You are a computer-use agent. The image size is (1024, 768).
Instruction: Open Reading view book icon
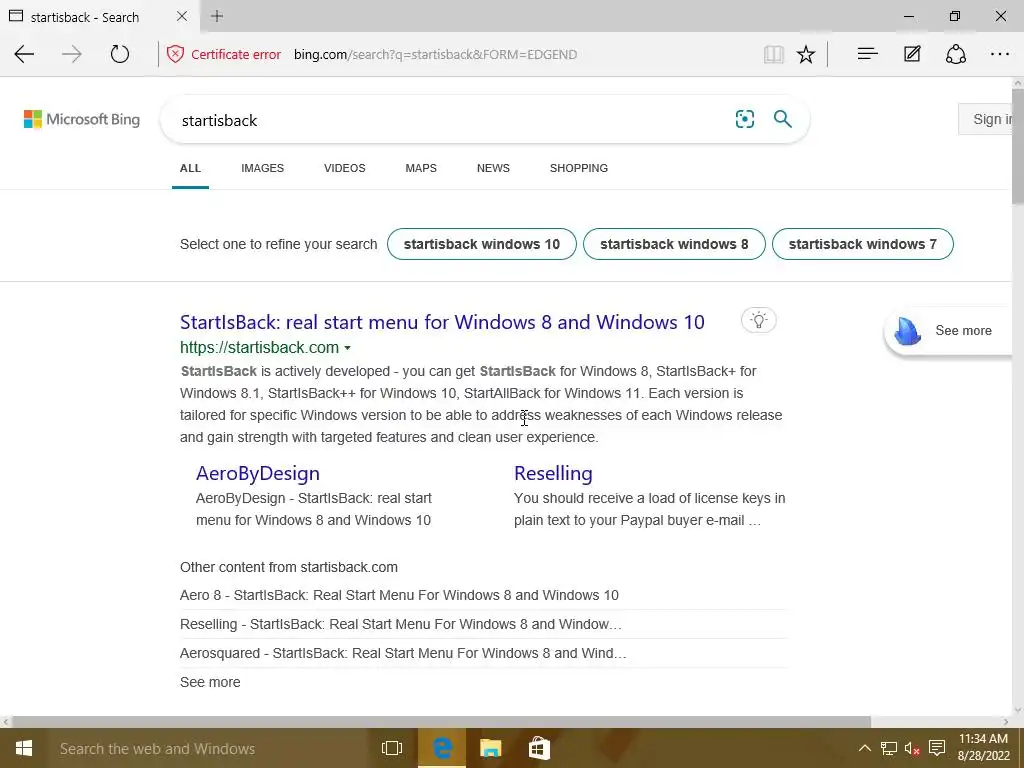click(774, 54)
